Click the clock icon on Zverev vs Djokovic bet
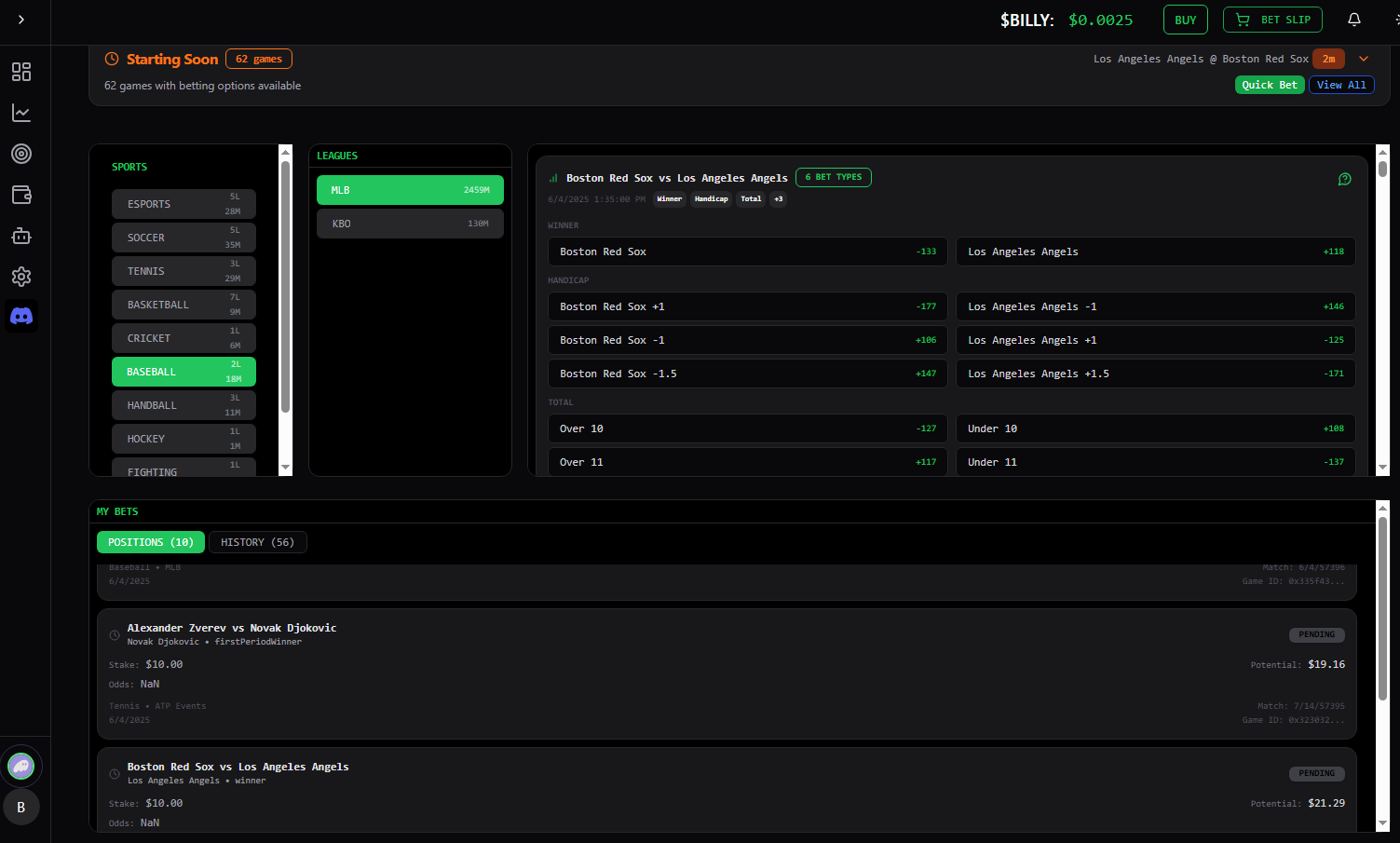 tap(115, 635)
